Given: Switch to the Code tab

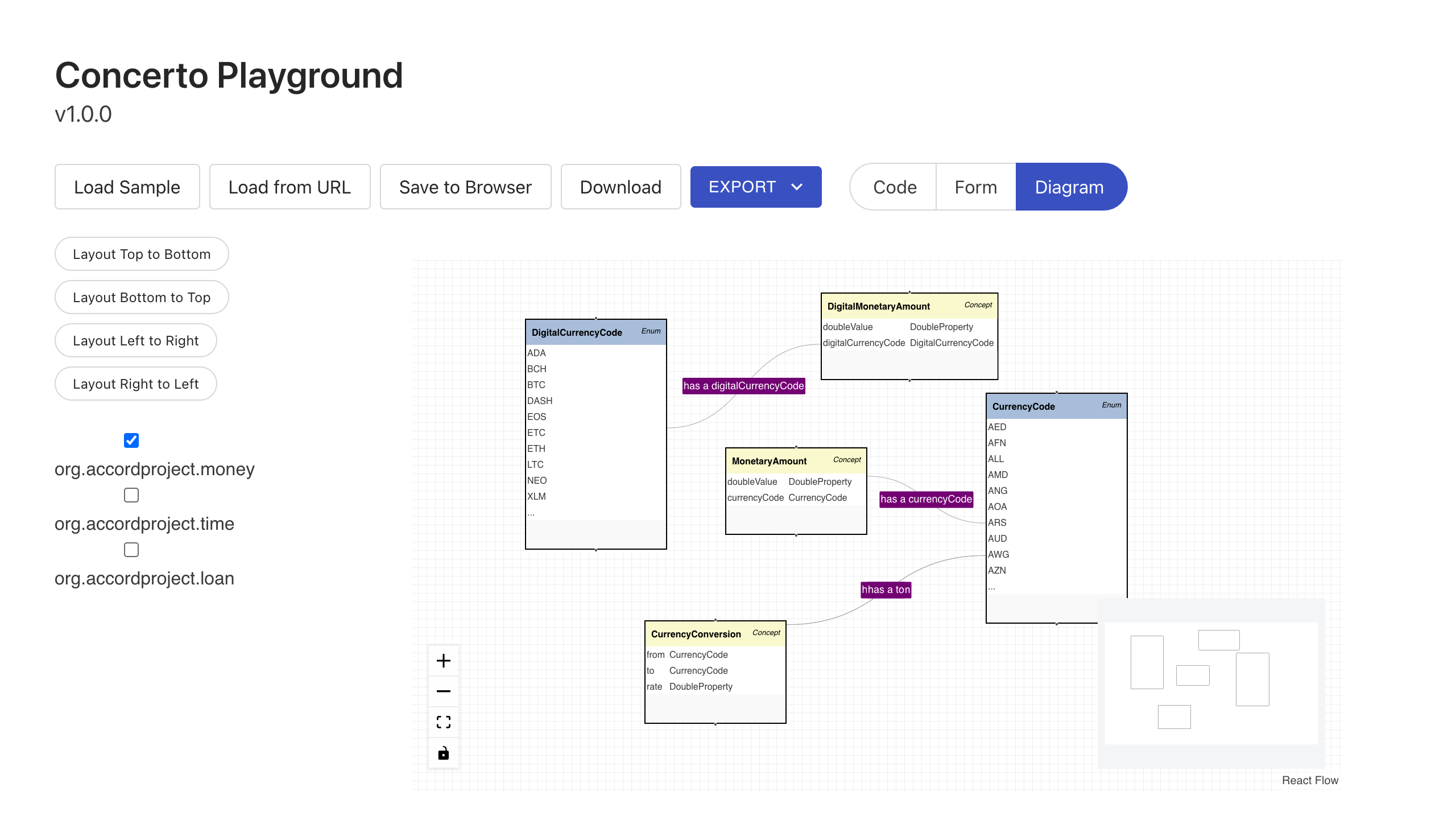Looking at the screenshot, I should [x=894, y=187].
